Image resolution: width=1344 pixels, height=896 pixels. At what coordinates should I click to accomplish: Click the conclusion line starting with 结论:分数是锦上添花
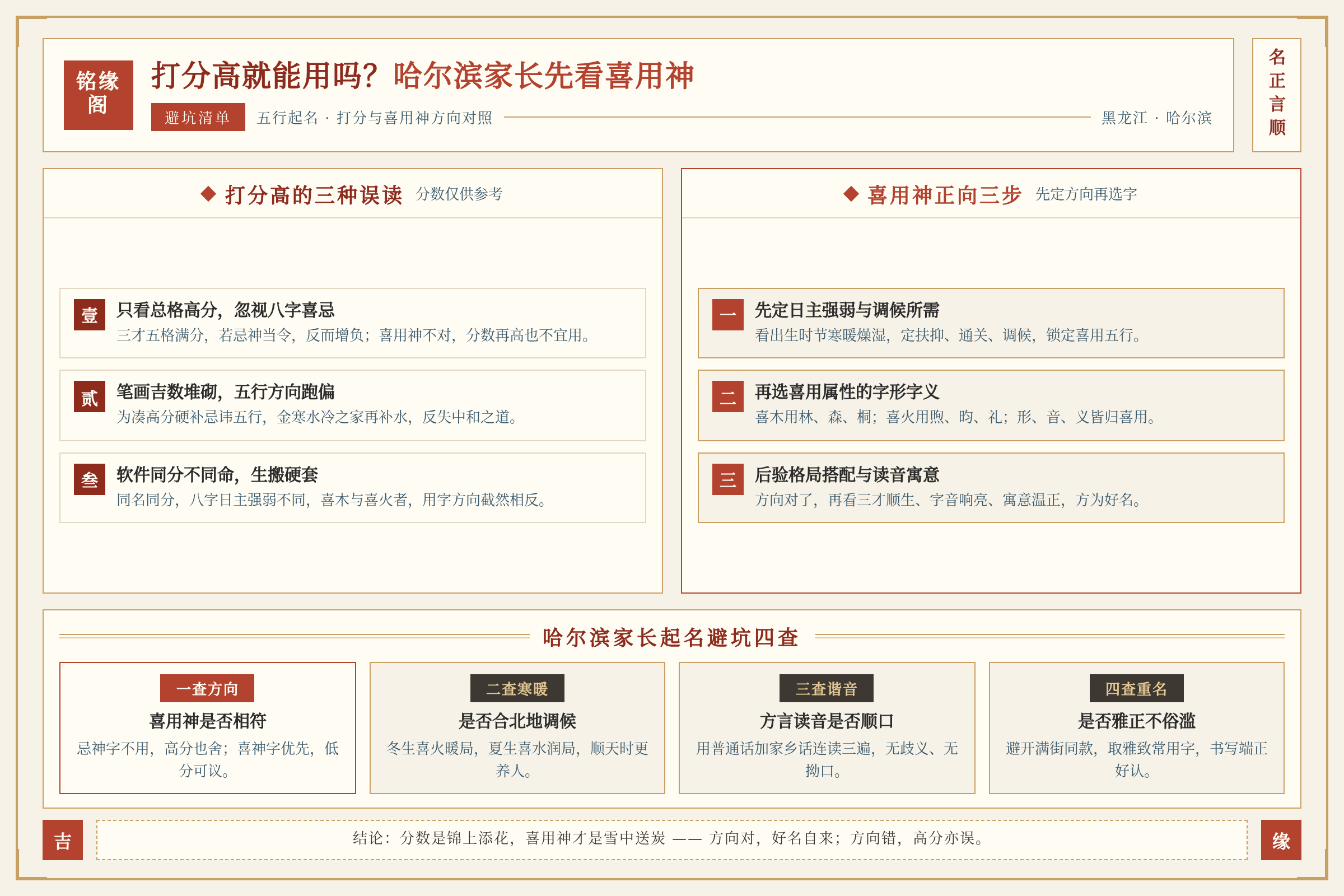[x=671, y=838]
